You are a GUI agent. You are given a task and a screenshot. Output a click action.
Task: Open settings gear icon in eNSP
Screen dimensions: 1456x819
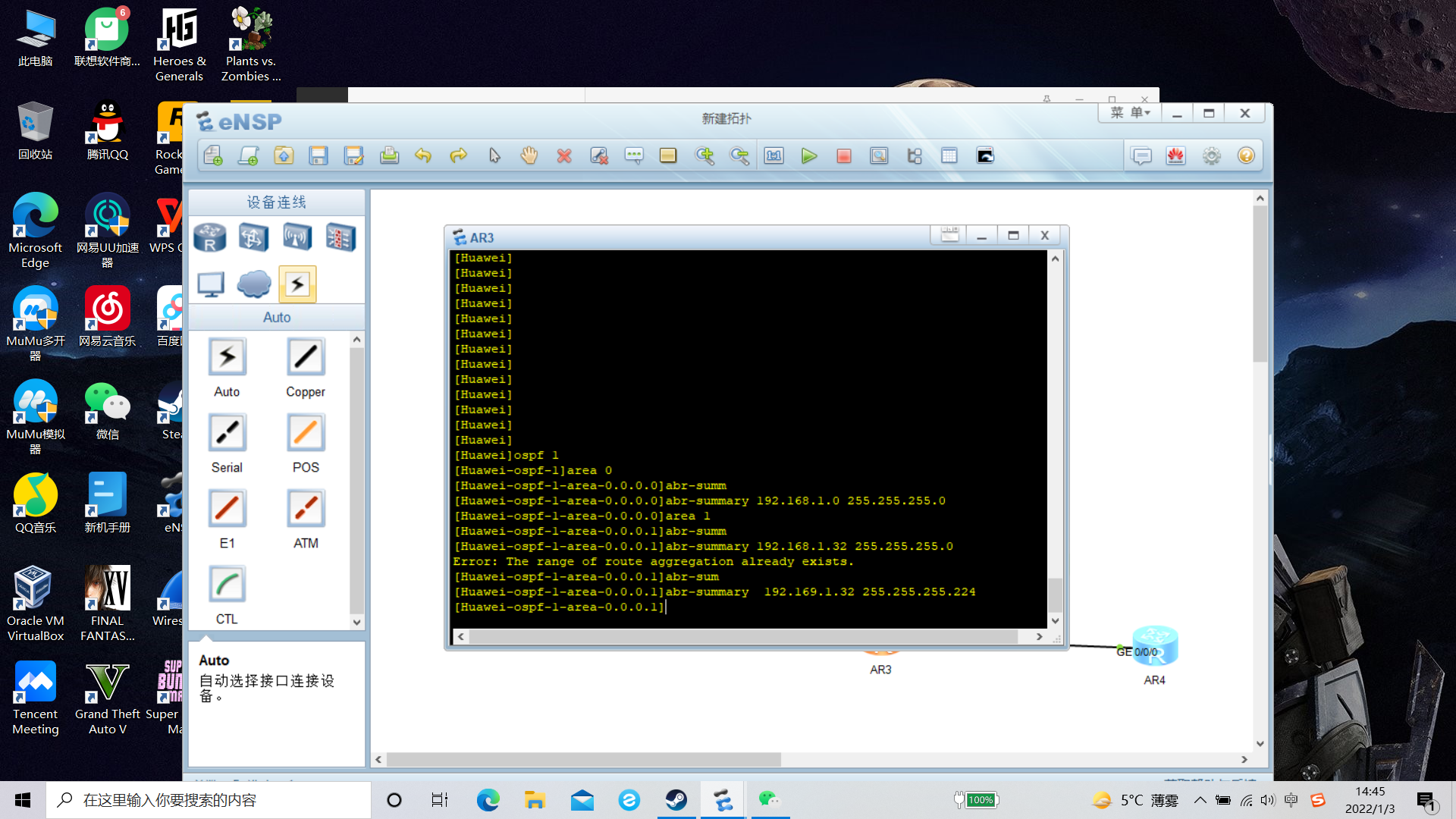(1211, 155)
